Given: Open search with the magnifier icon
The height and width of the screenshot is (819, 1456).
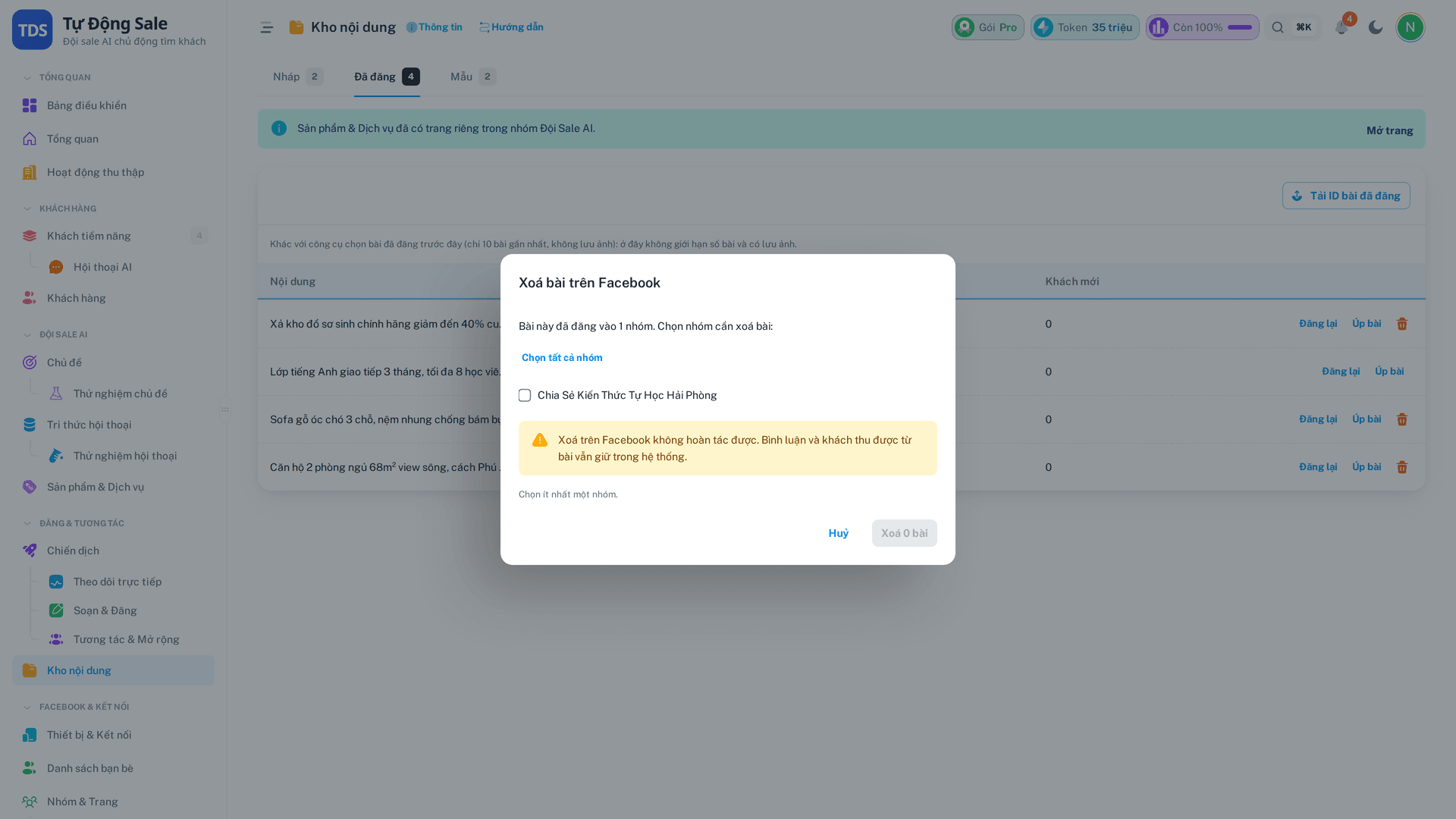Looking at the screenshot, I should tap(1278, 27).
